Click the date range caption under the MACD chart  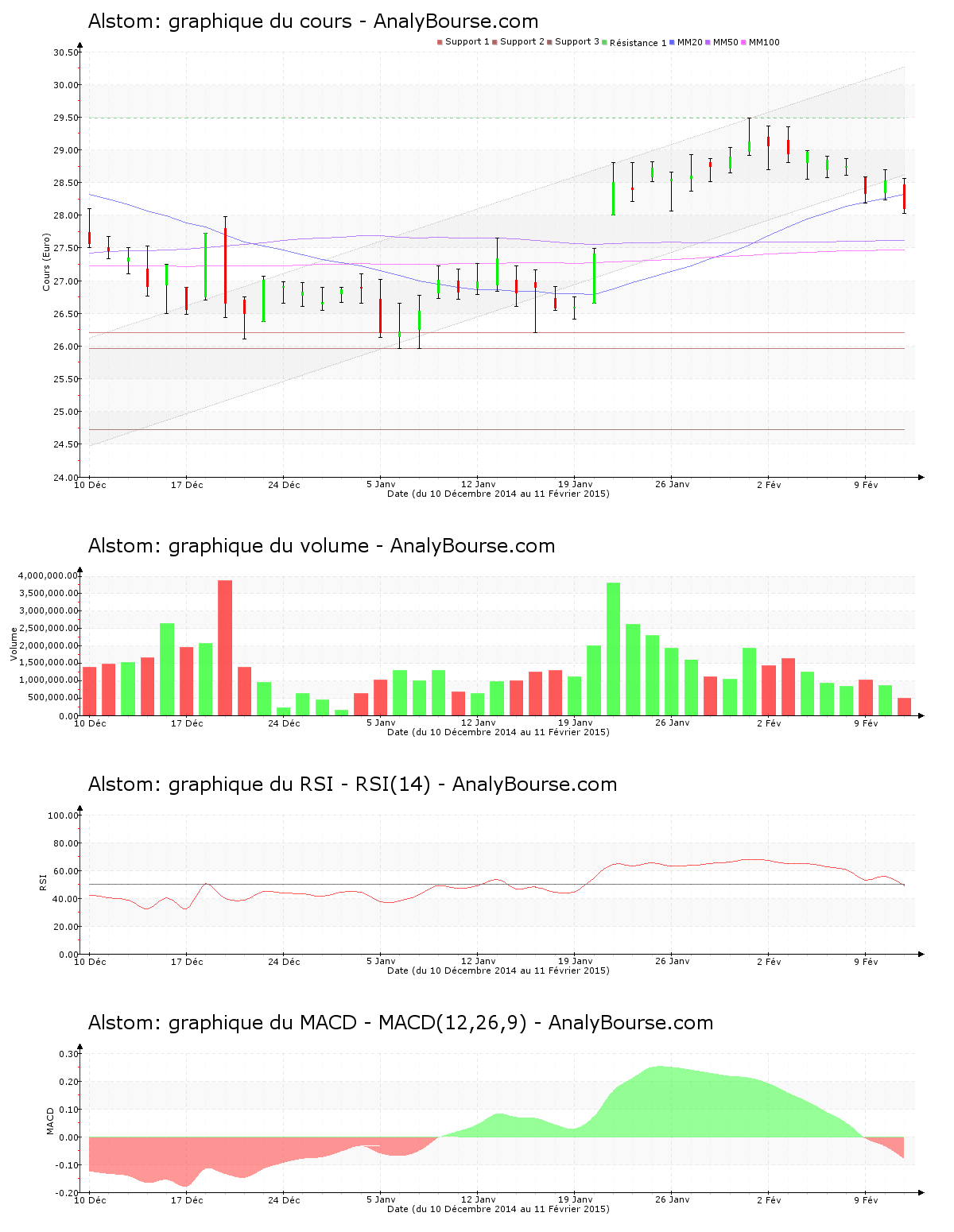pyautogui.click(x=498, y=1209)
